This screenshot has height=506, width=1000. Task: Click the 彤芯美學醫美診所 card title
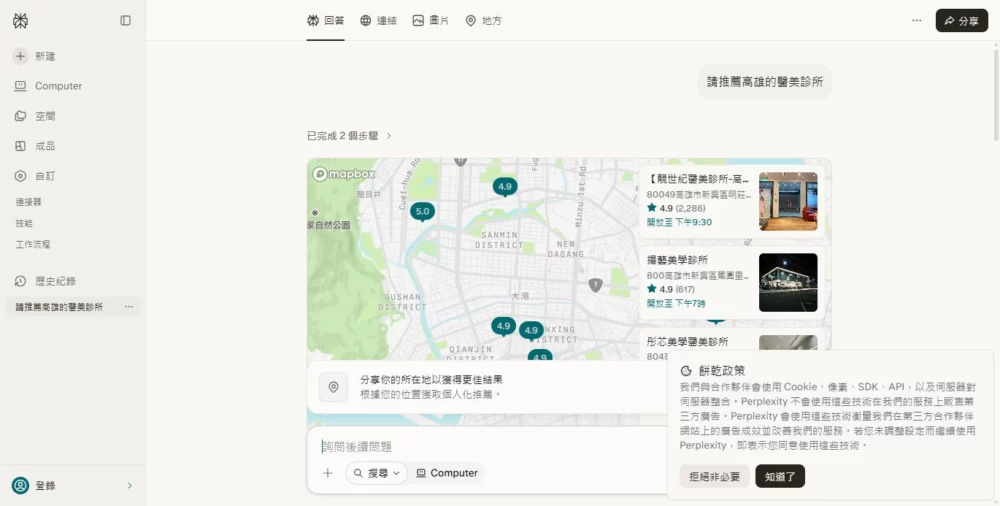(x=688, y=341)
